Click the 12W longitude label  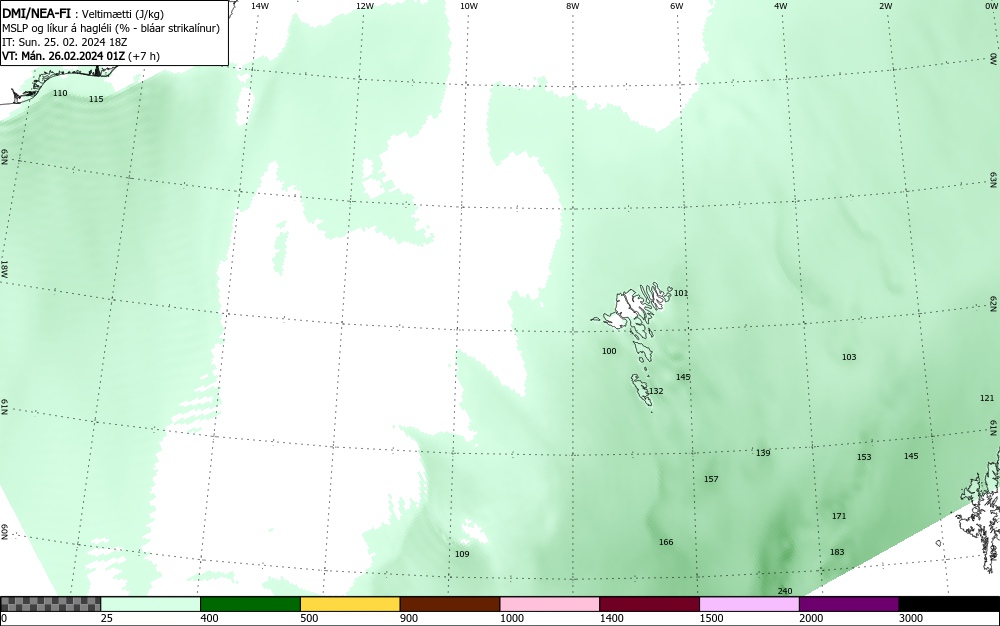pos(364,6)
